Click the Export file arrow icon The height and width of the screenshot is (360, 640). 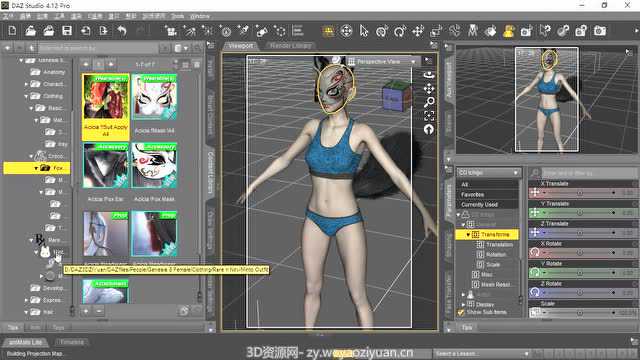click(103, 31)
